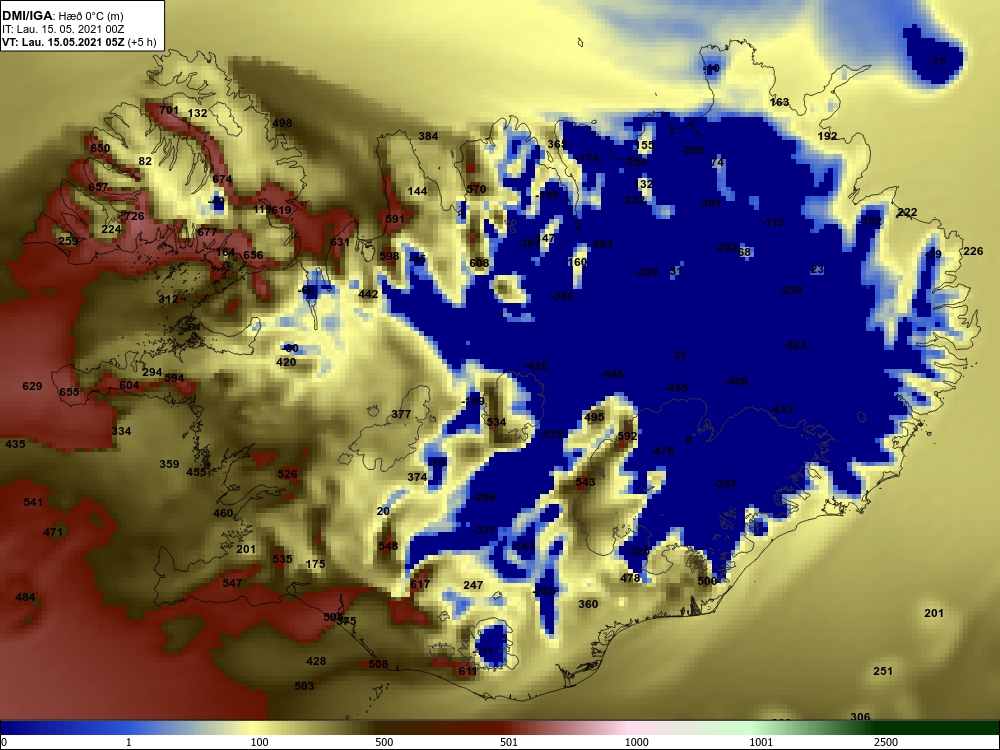Click the '360' value near the south coast
Screen dimensions: 1000x750
pyautogui.click(x=588, y=604)
